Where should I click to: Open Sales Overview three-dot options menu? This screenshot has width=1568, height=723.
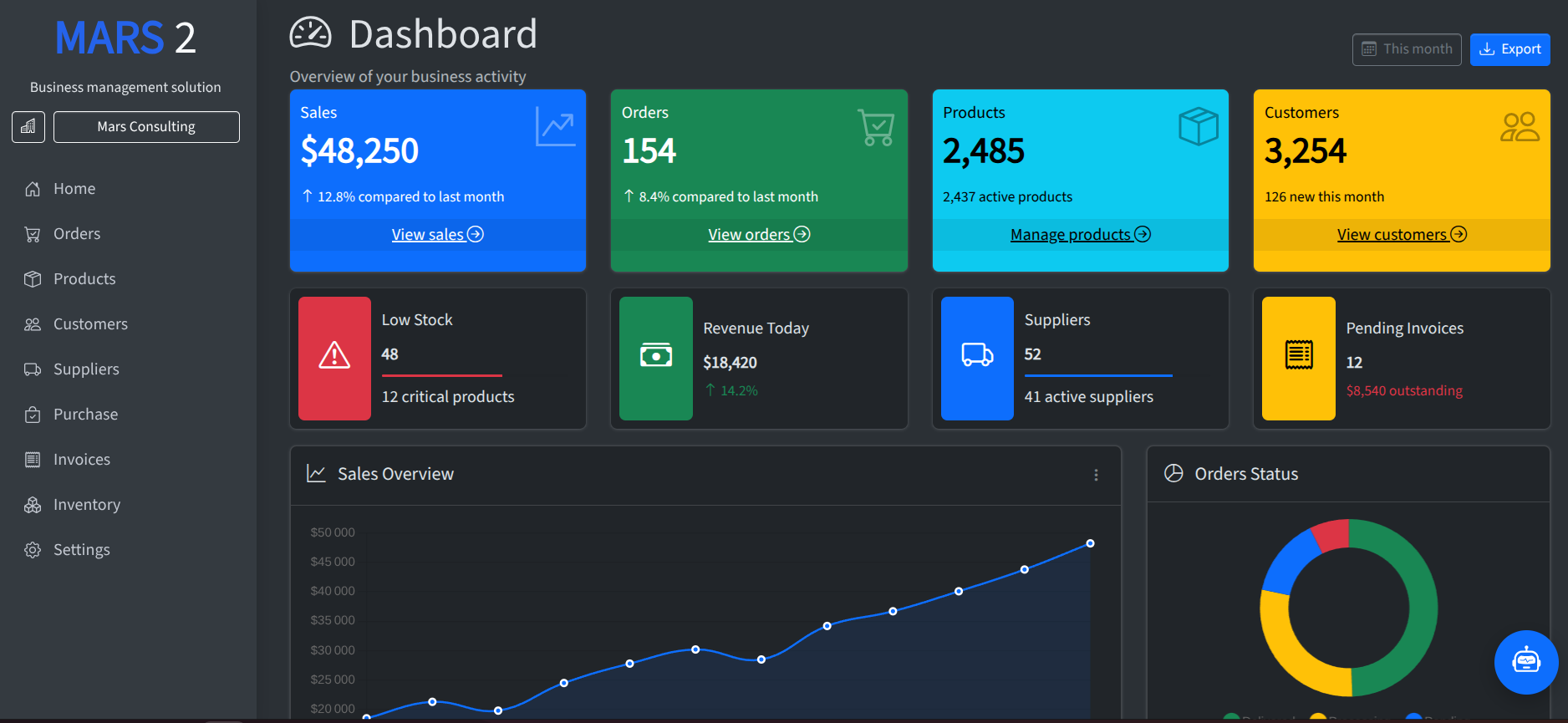point(1096,475)
